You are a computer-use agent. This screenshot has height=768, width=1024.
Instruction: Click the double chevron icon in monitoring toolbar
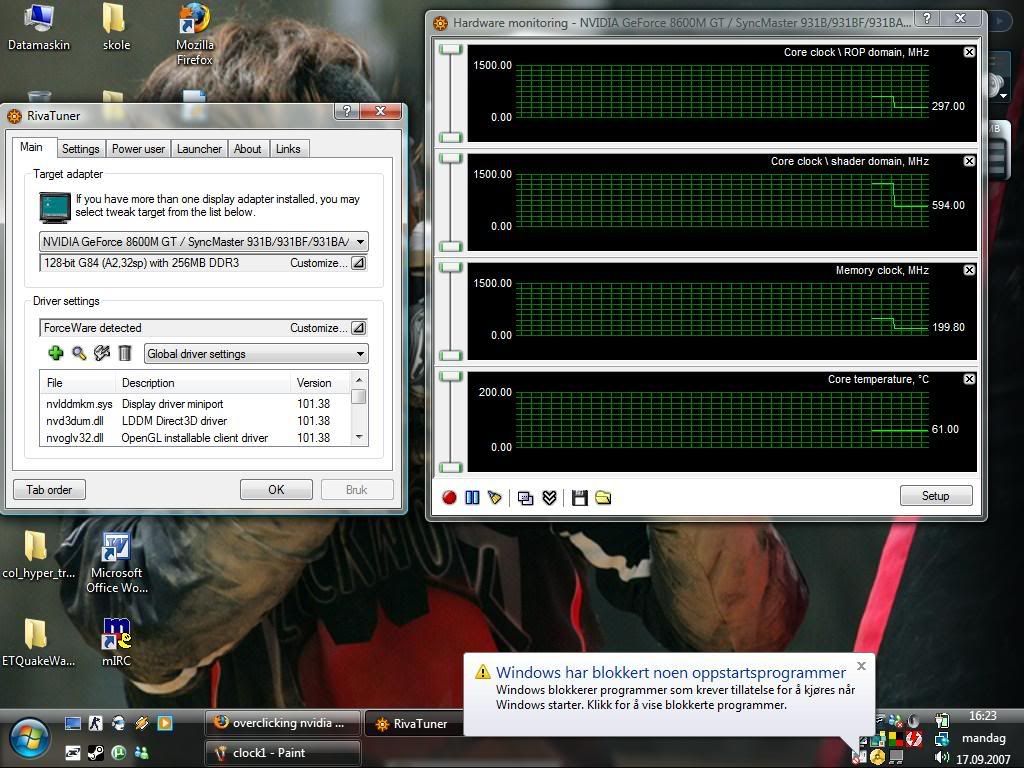click(x=549, y=498)
